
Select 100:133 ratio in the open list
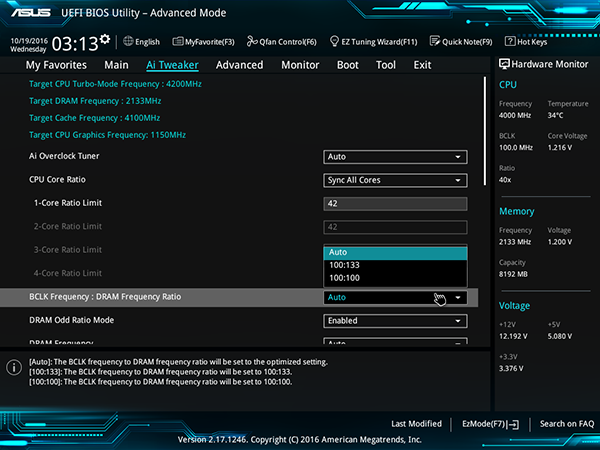tap(395, 265)
